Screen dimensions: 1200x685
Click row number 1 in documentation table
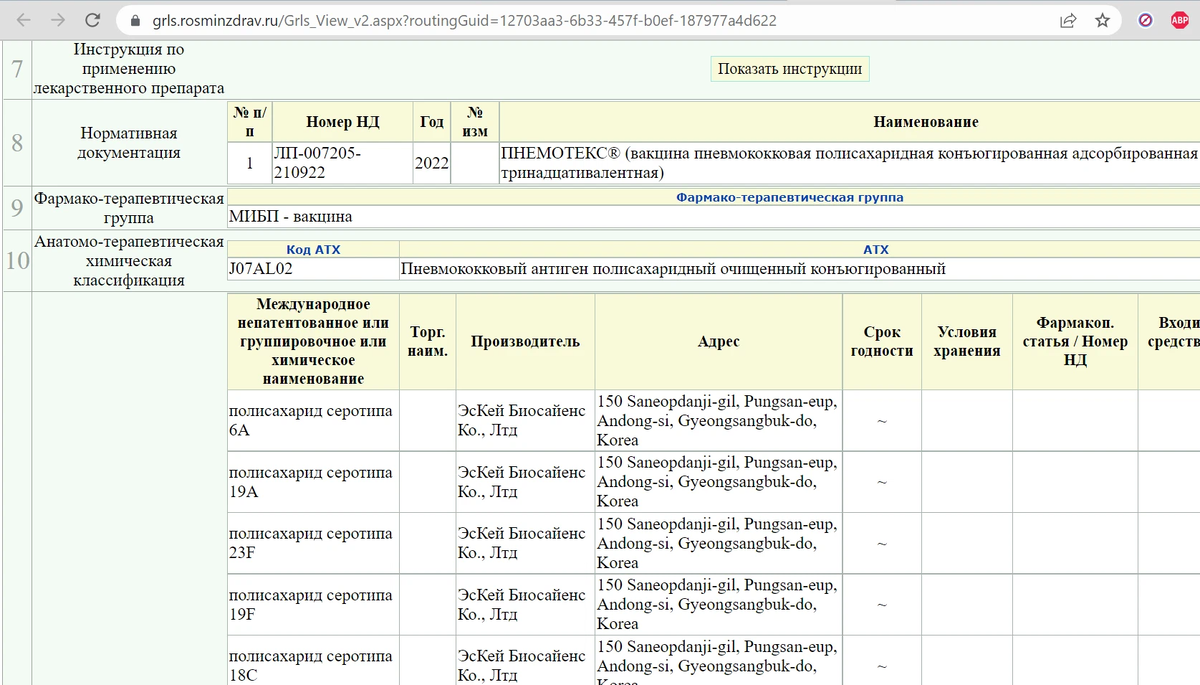click(249, 162)
